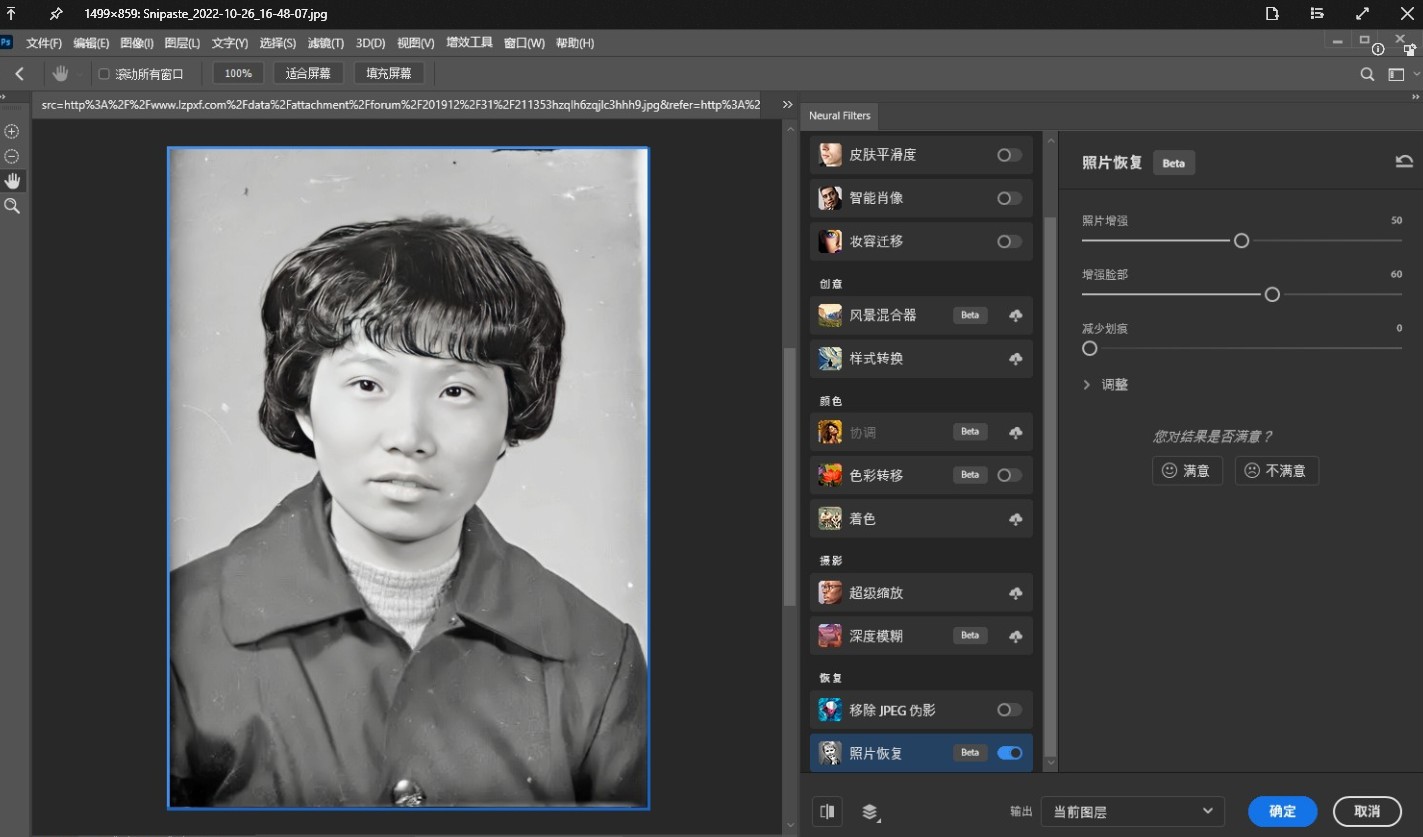
Task: Click the 增强脸部 slider handle
Action: click(1272, 294)
